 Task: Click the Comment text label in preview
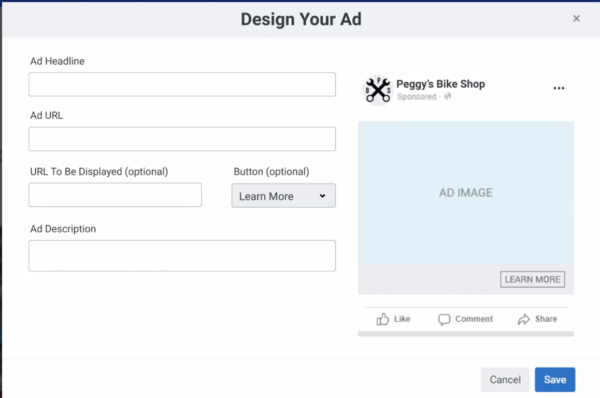point(474,319)
